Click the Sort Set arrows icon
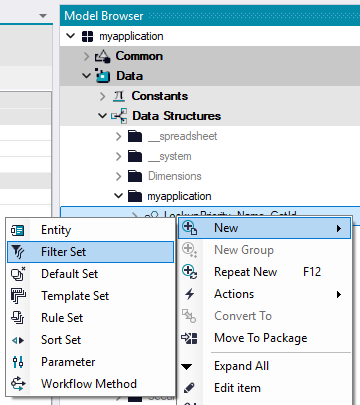This screenshot has height=405, width=360. 18,340
